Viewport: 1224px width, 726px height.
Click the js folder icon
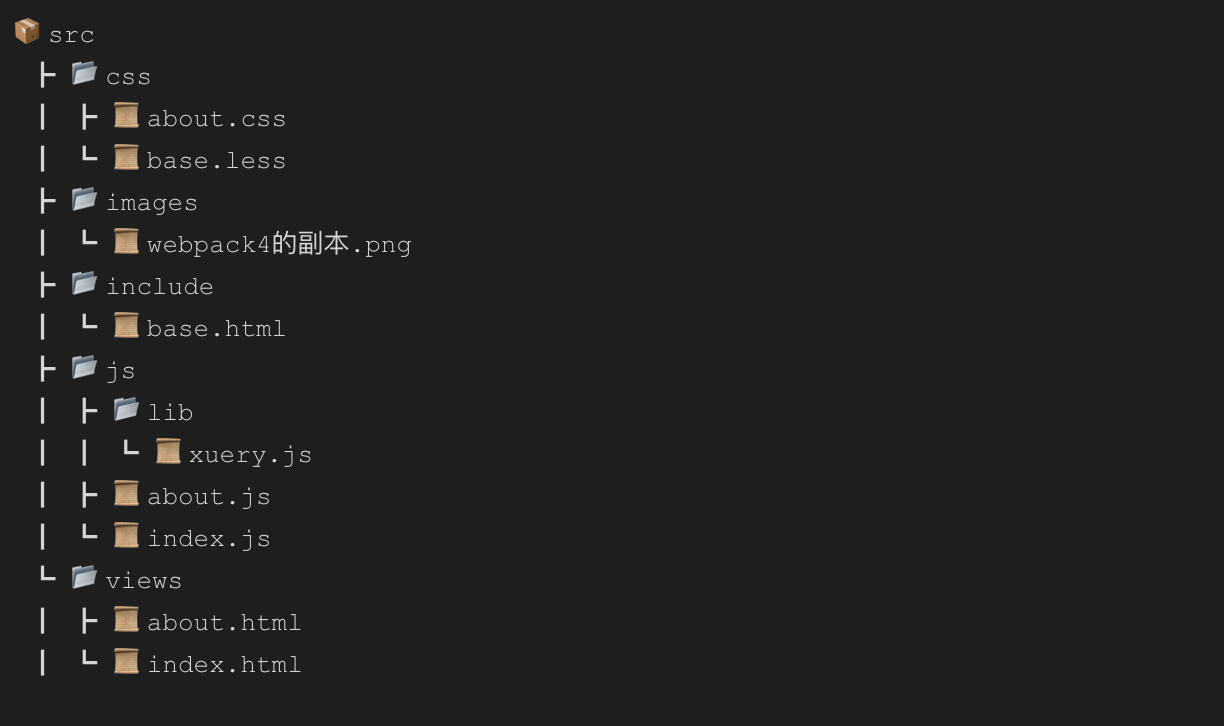click(84, 368)
